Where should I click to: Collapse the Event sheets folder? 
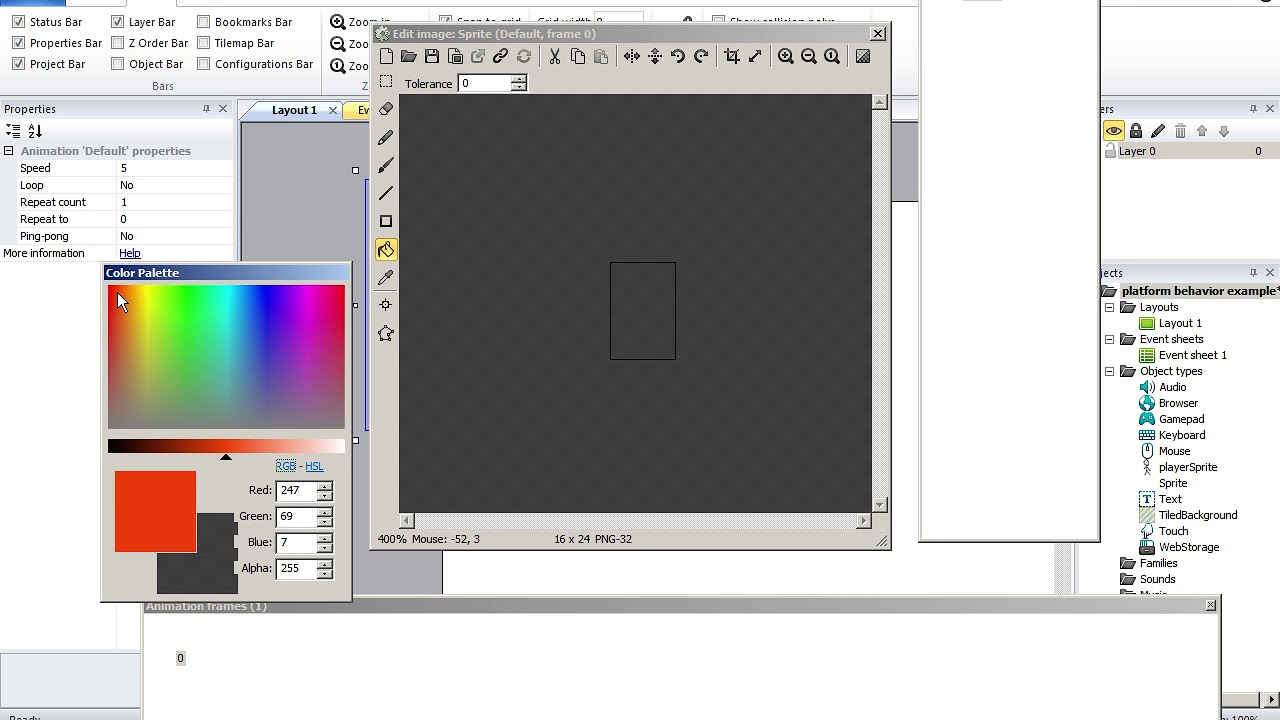[x=1110, y=340]
